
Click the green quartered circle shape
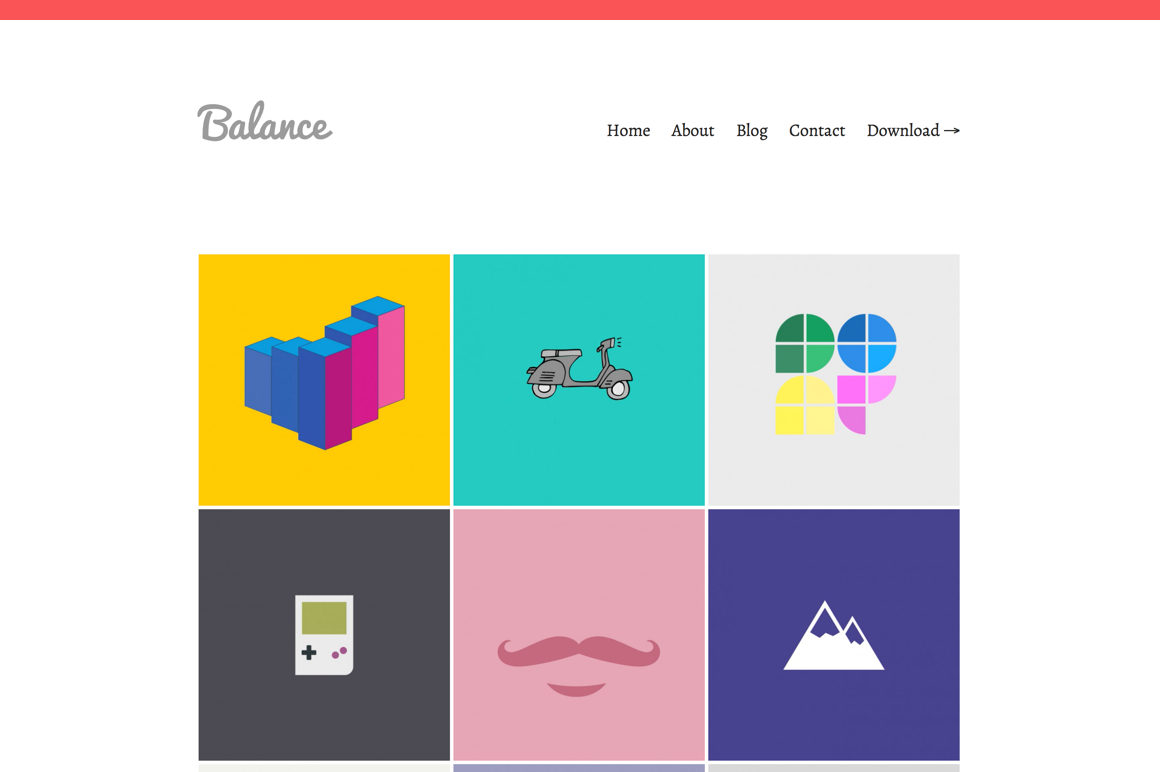click(x=805, y=343)
